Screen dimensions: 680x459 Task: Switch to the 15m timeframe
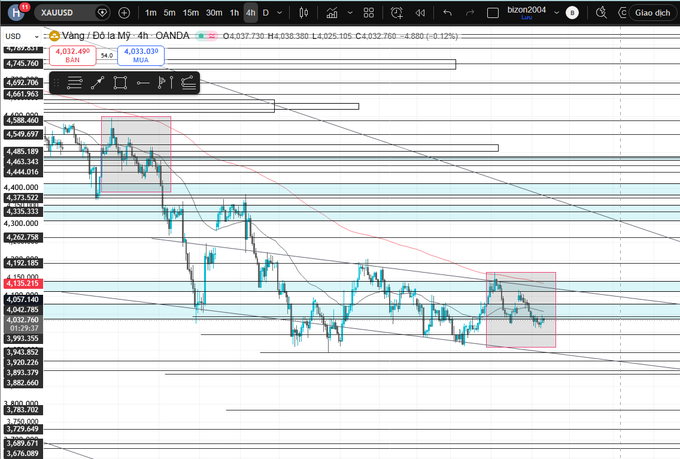point(191,13)
